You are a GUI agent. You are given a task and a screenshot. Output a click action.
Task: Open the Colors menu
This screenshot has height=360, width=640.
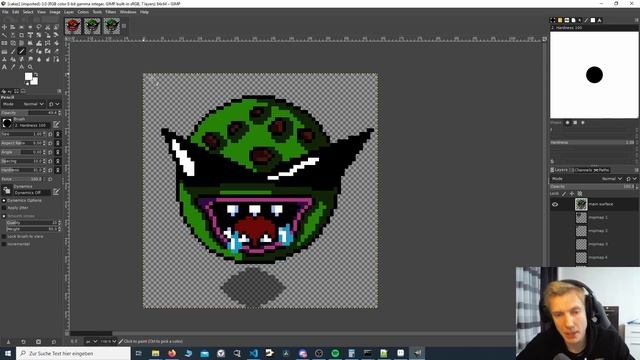(x=83, y=12)
